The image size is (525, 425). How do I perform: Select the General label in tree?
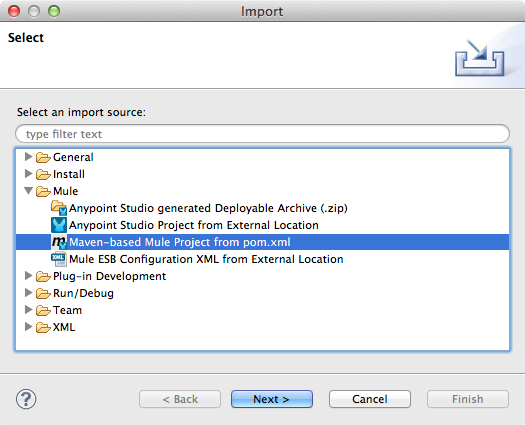tap(73, 157)
